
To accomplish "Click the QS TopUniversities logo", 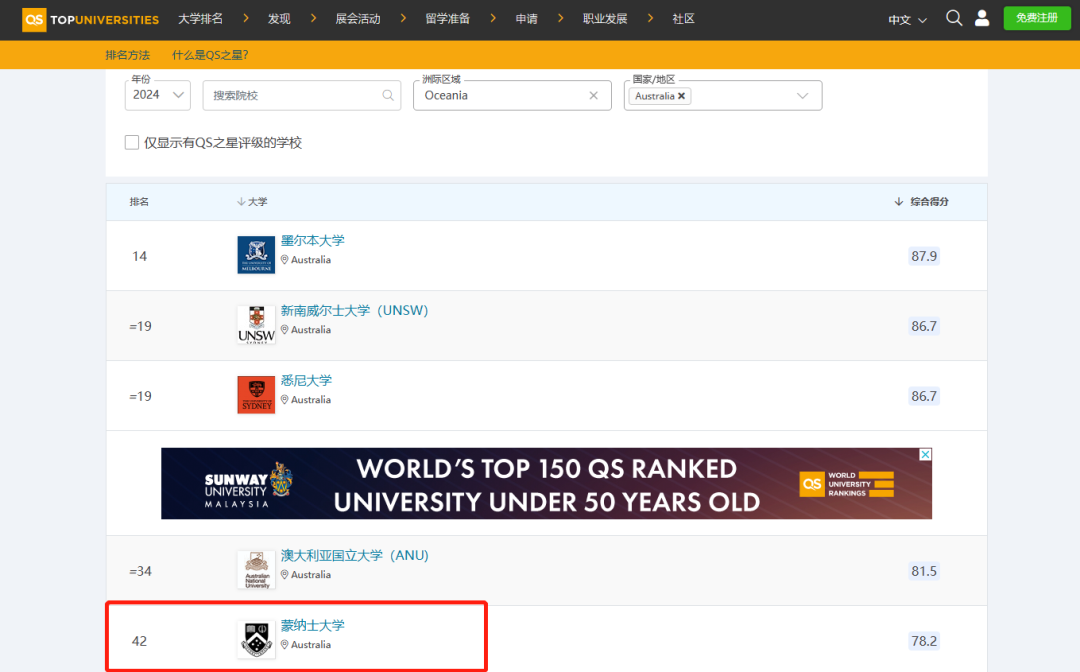I will [x=90, y=19].
